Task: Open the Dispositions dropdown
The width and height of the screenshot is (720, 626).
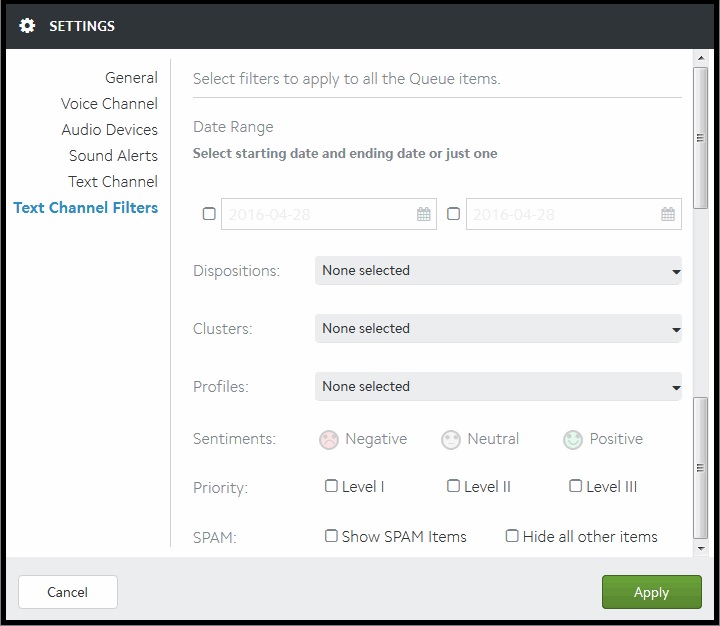Action: coord(498,271)
